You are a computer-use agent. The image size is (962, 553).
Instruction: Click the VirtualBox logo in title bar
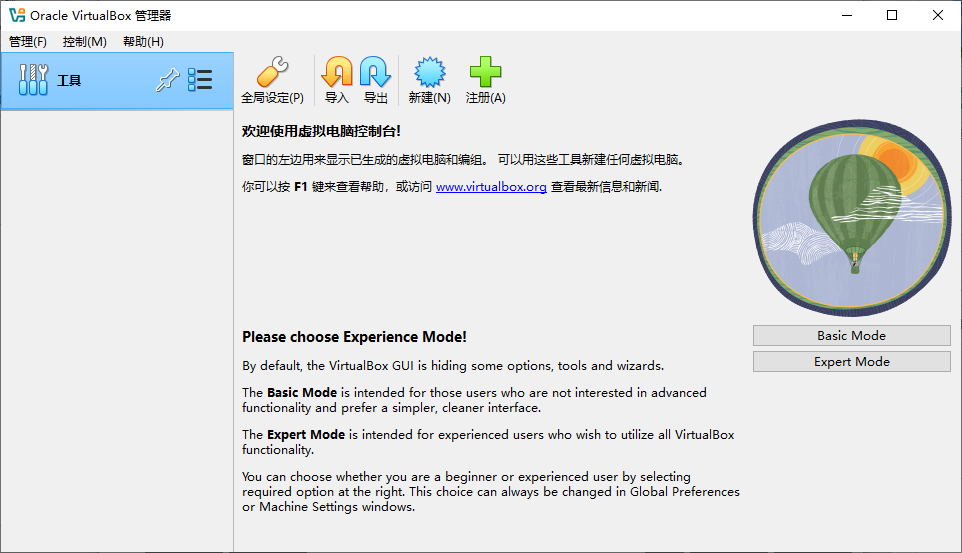tap(16, 15)
